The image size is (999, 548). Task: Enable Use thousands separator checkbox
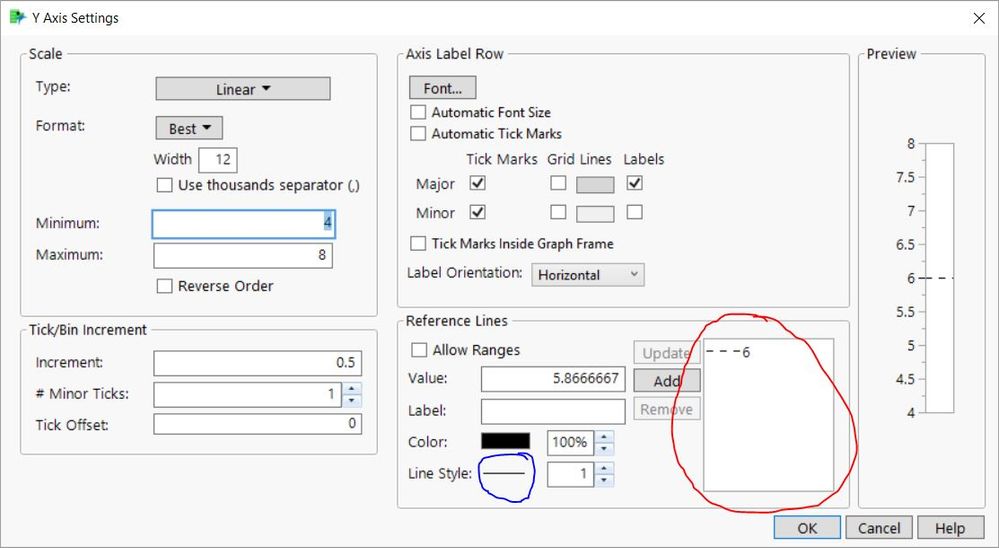(164, 185)
